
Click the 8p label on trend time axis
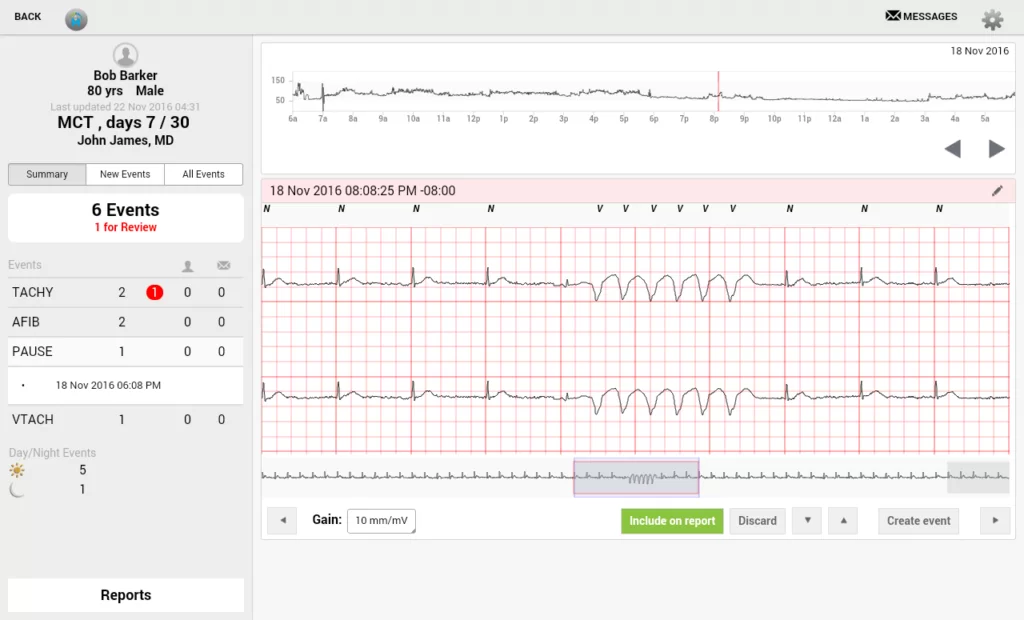click(x=714, y=119)
